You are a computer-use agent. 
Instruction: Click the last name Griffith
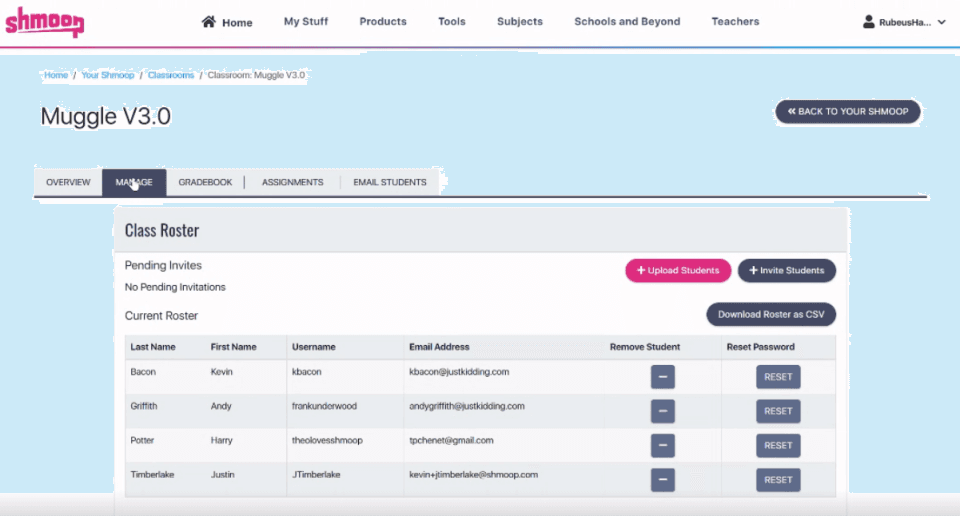tap(143, 406)
